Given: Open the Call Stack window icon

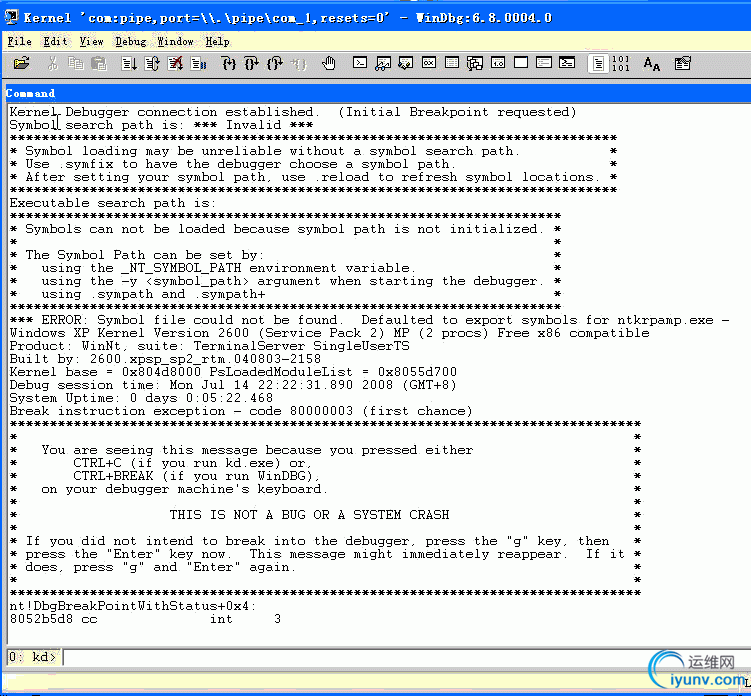Looking at the screenshot, I should [x=475, y=63].
